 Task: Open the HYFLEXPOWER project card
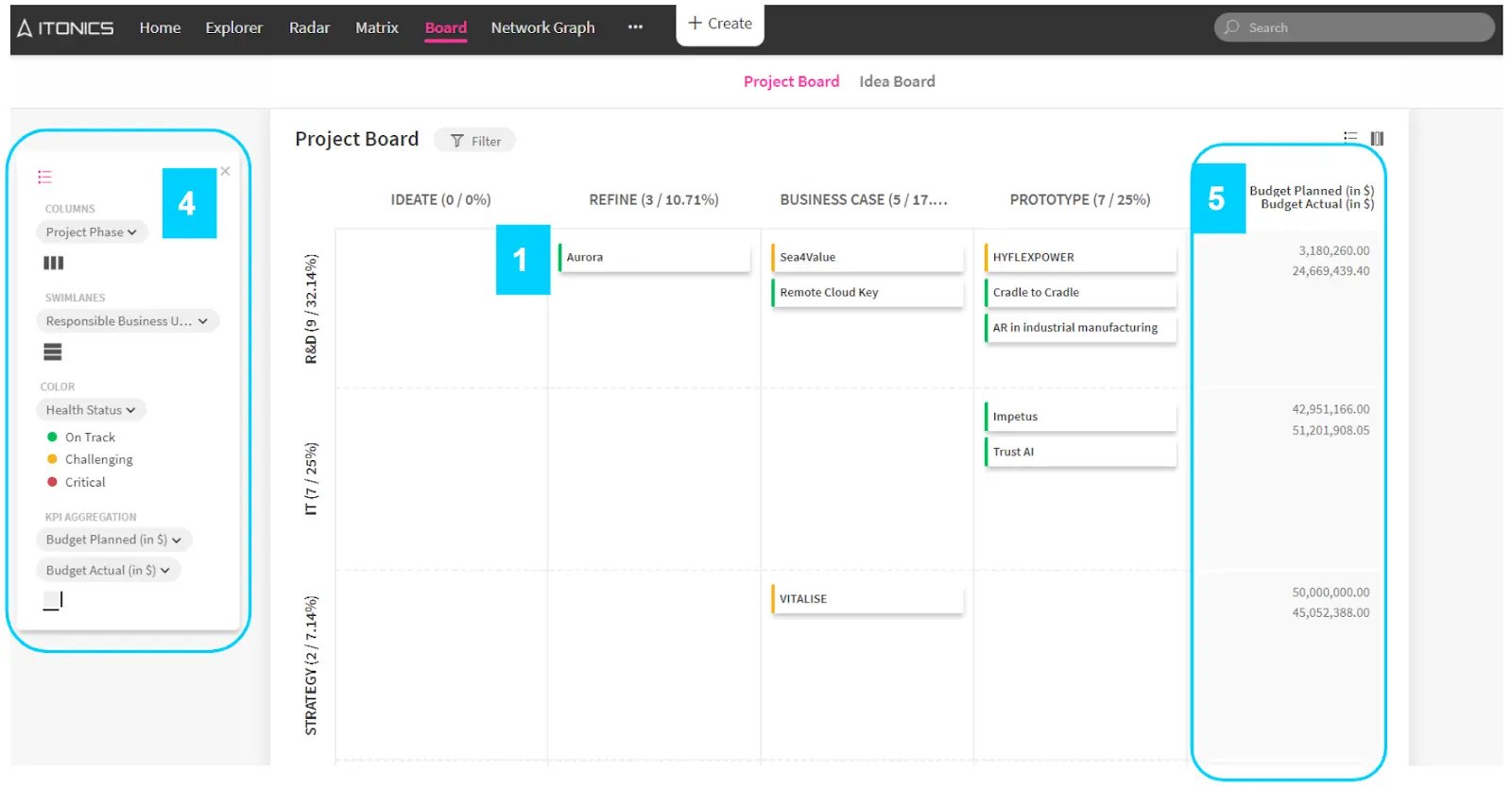point(1080,257)
